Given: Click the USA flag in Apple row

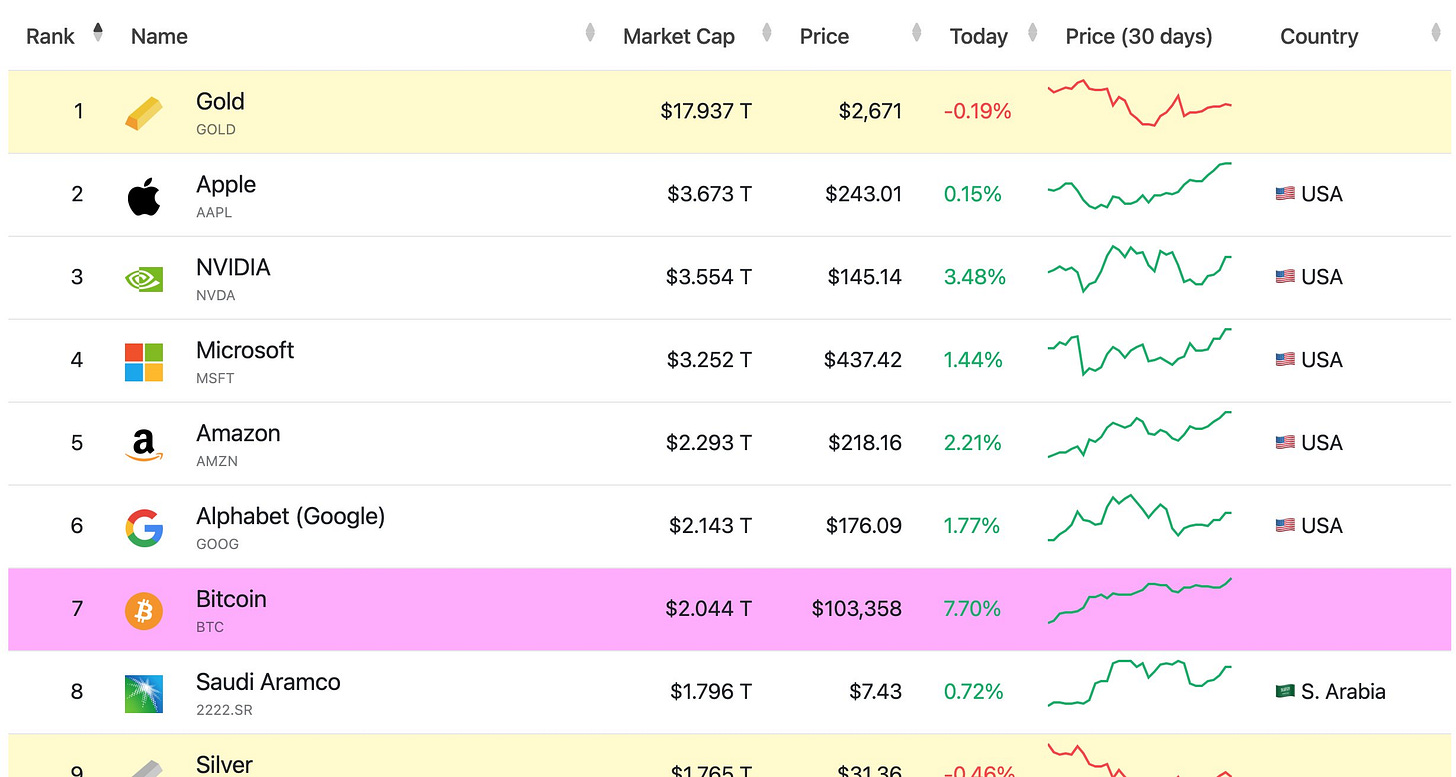Looking at the screenshot, I should [x=1285, y=194].
